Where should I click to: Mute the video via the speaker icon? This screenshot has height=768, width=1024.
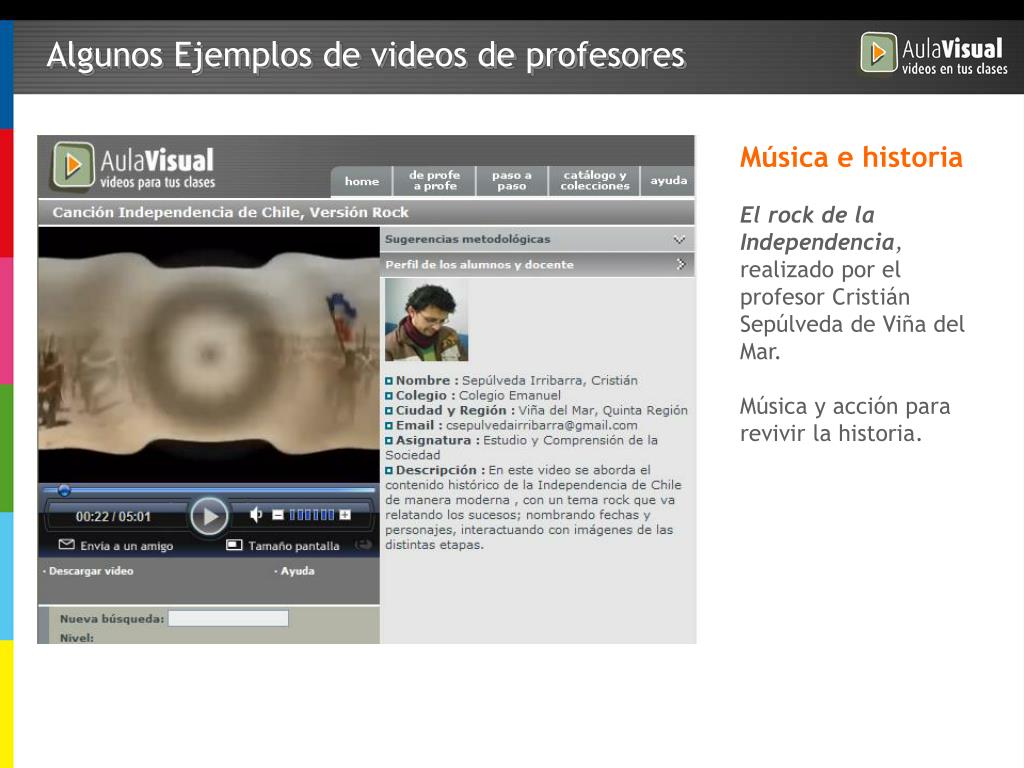click(x=256, y=515)
